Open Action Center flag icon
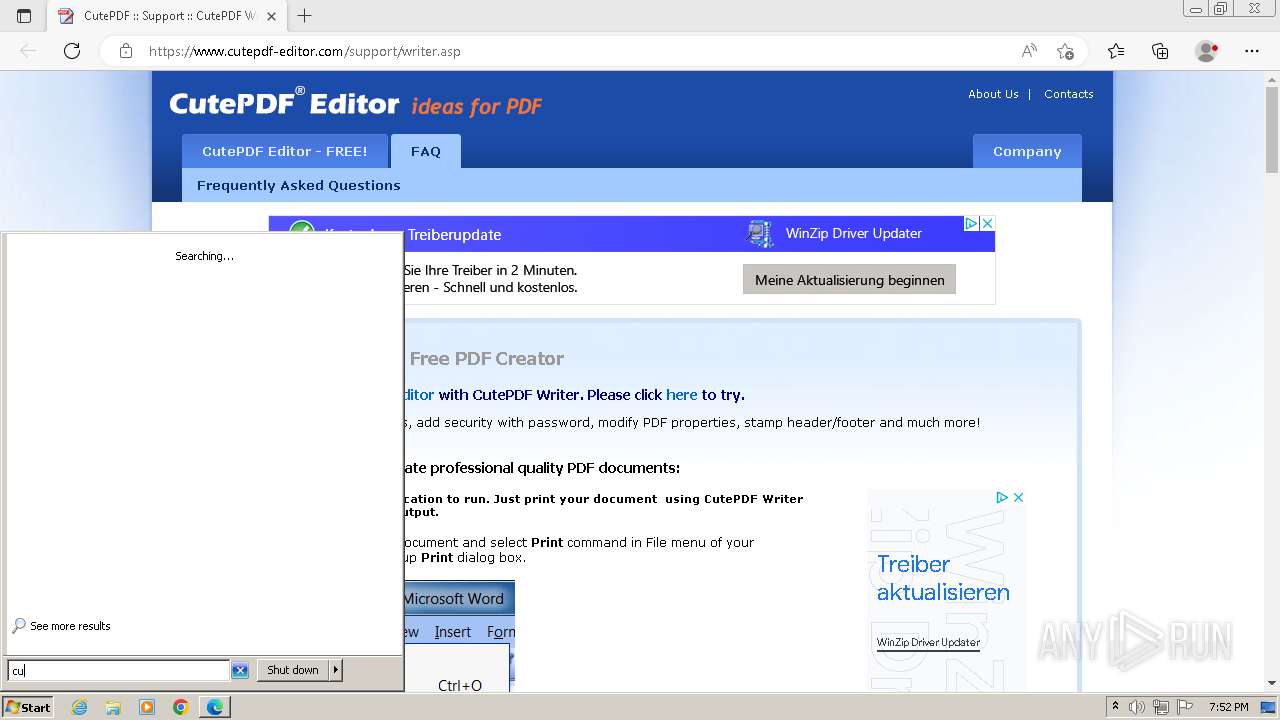 point(1186,707)
